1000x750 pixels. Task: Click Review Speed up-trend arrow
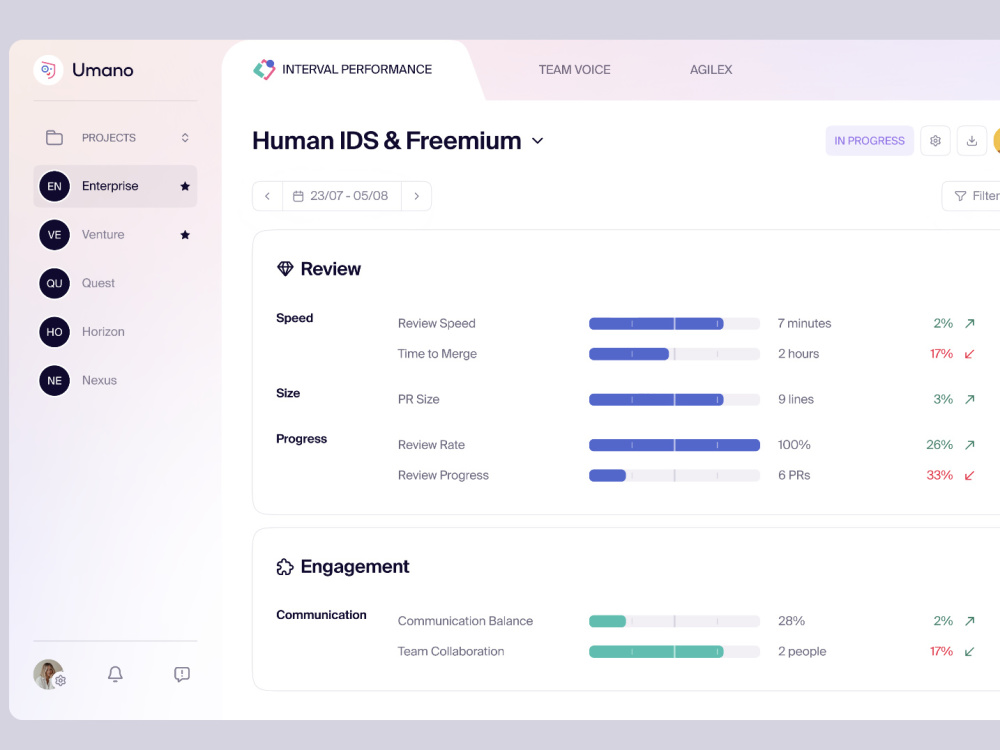pos(969,323)
